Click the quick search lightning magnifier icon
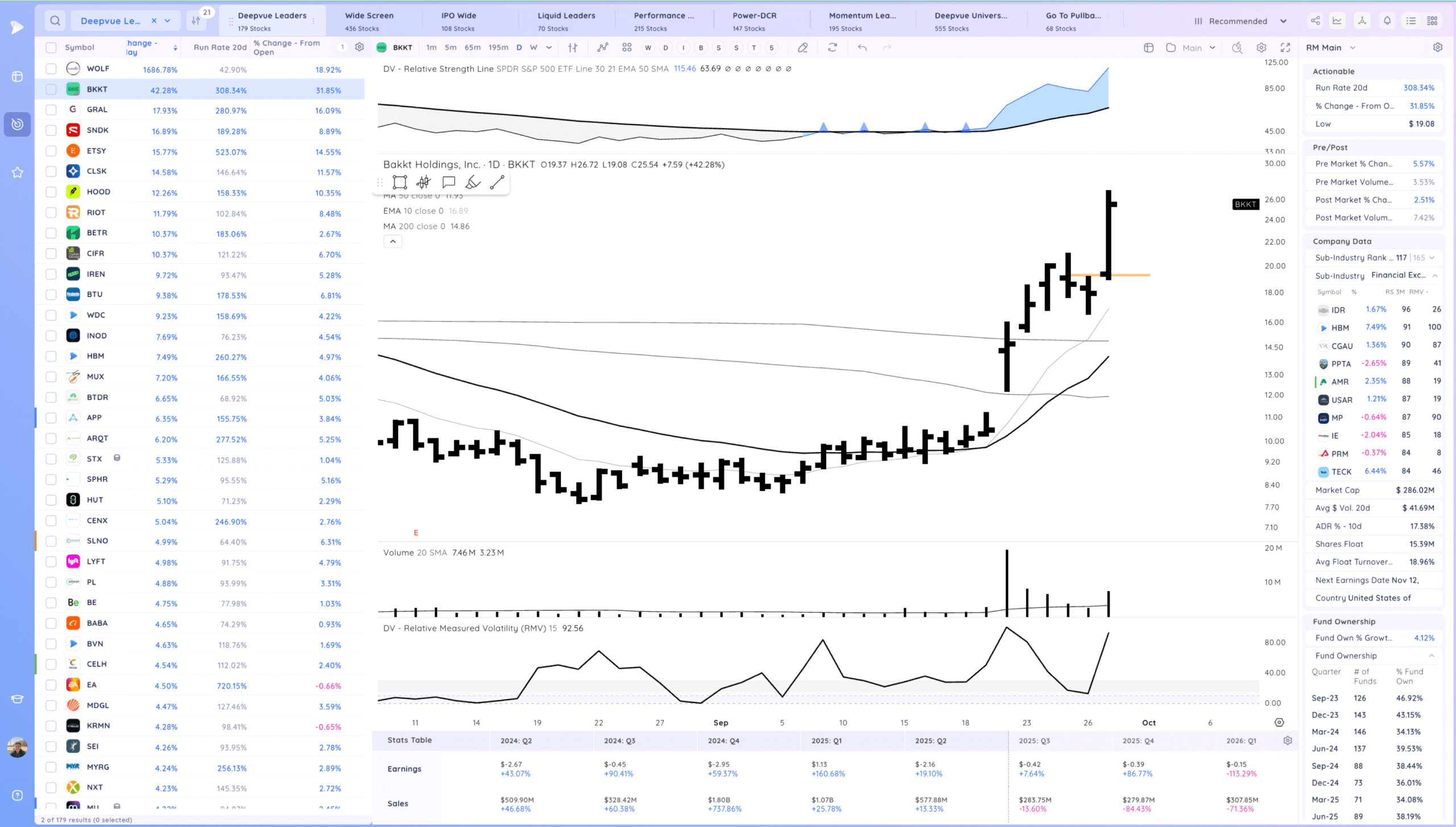This screenshot has height=827, width=1456. [1237, 48]
